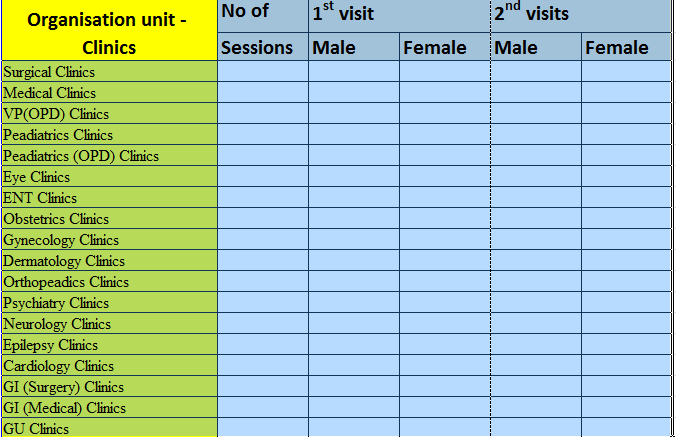Click Sessions input cell for Gynecology Clinics
676x437 pixels.
tap(262, 240)
